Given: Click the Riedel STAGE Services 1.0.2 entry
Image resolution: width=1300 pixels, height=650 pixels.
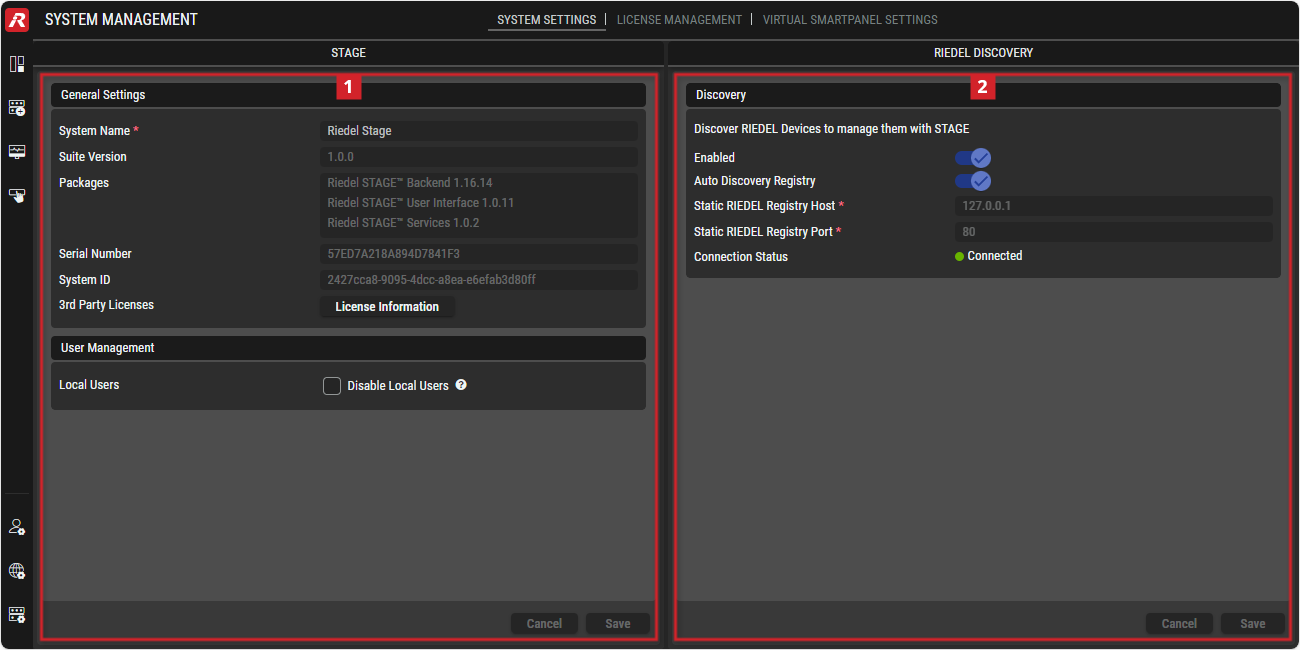Looking at the screenshot, I should tap(403, 223).
